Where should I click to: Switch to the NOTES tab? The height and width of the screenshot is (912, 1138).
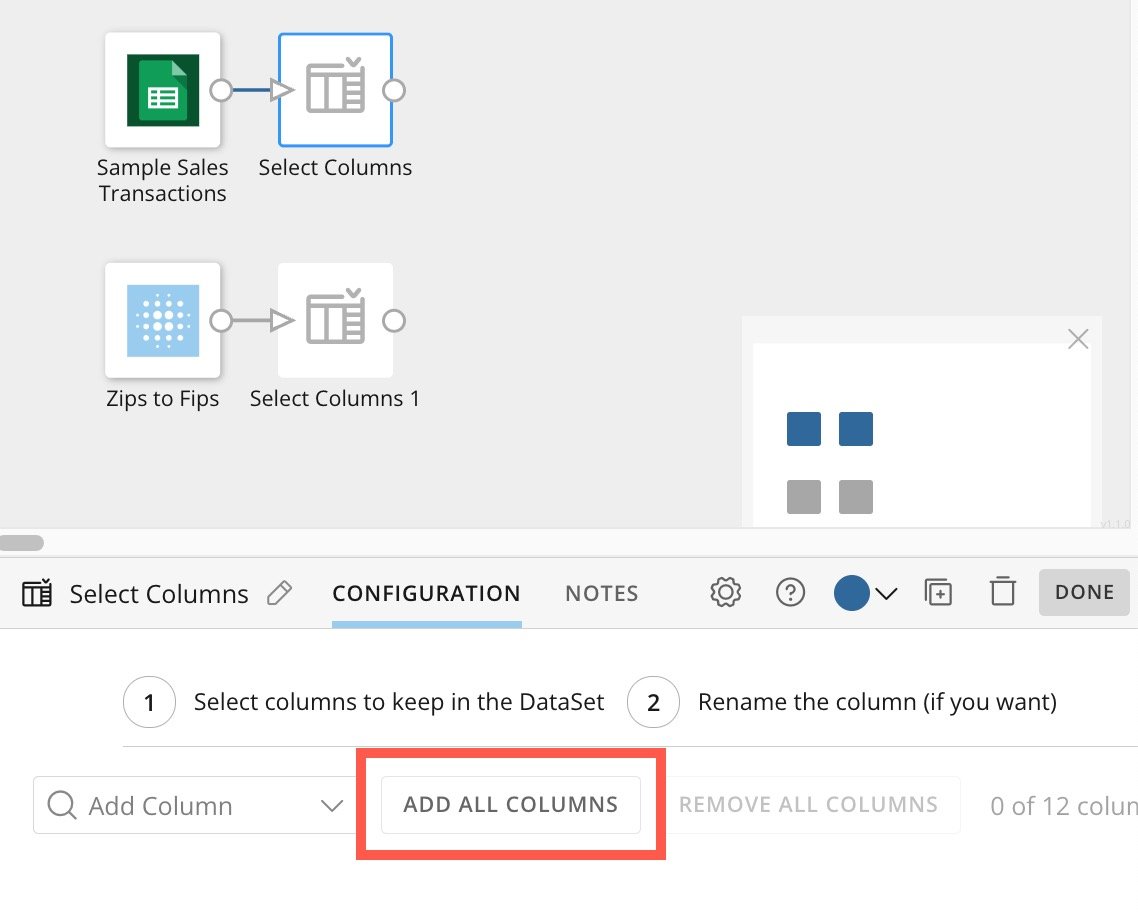tap(602, 593)
